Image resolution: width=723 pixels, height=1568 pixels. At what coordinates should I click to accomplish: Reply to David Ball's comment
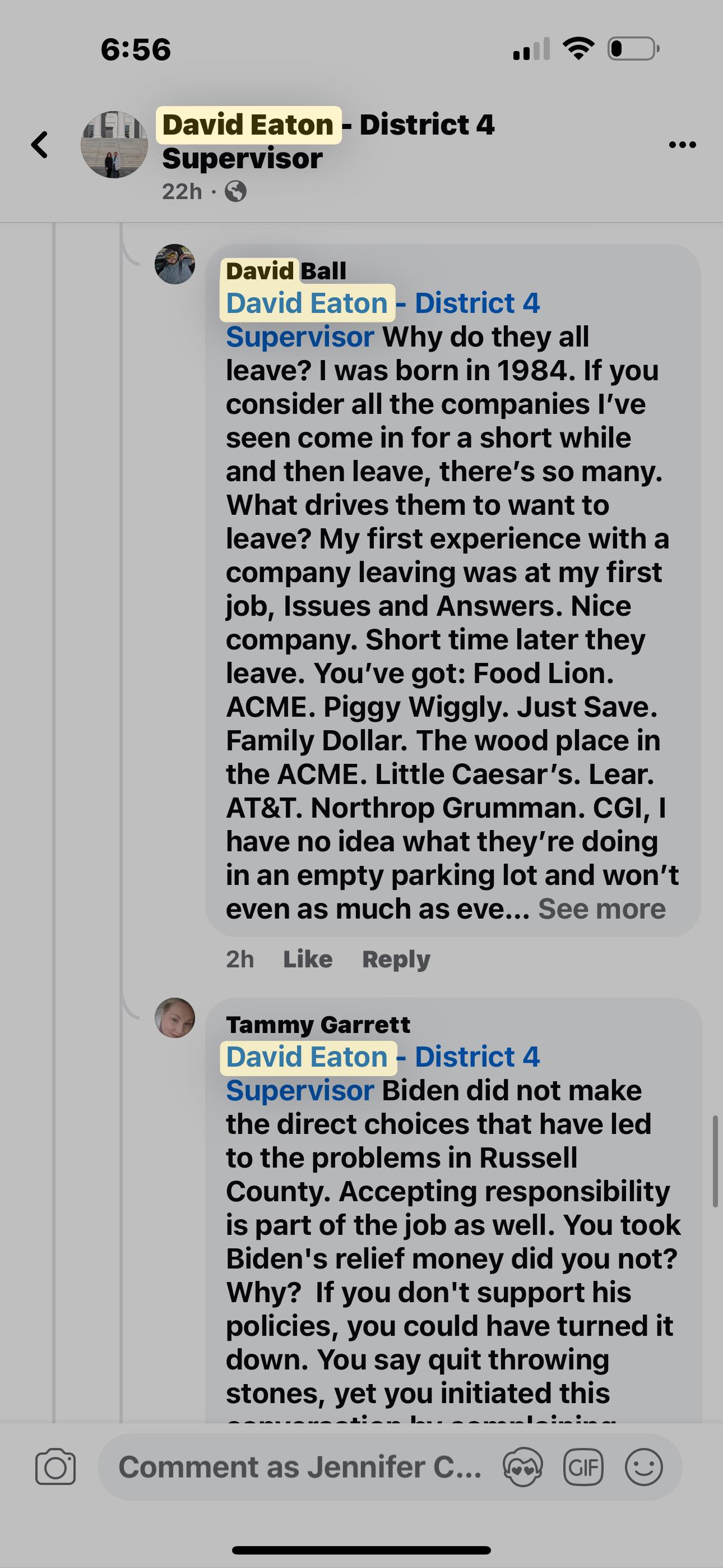tap(396, 960)
